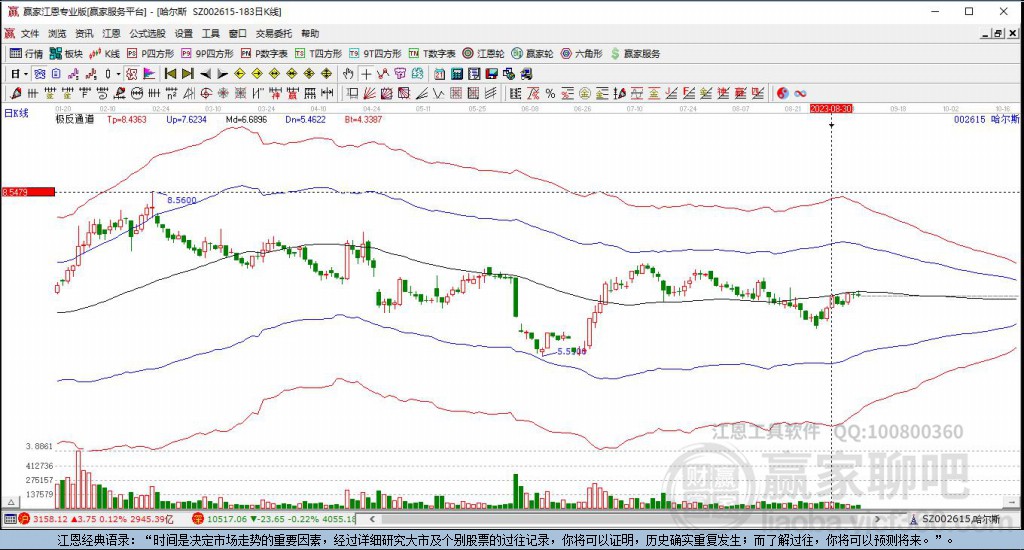This screenshot has width=1024, height=550.
Task: Open the 工具 menu
Action: coord(210,33)
